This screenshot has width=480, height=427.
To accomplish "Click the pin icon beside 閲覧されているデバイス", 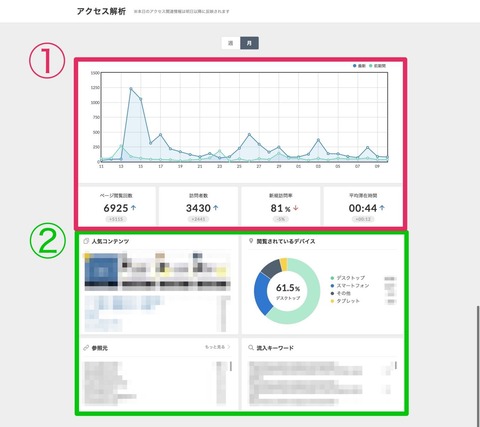I will point(251,241).
